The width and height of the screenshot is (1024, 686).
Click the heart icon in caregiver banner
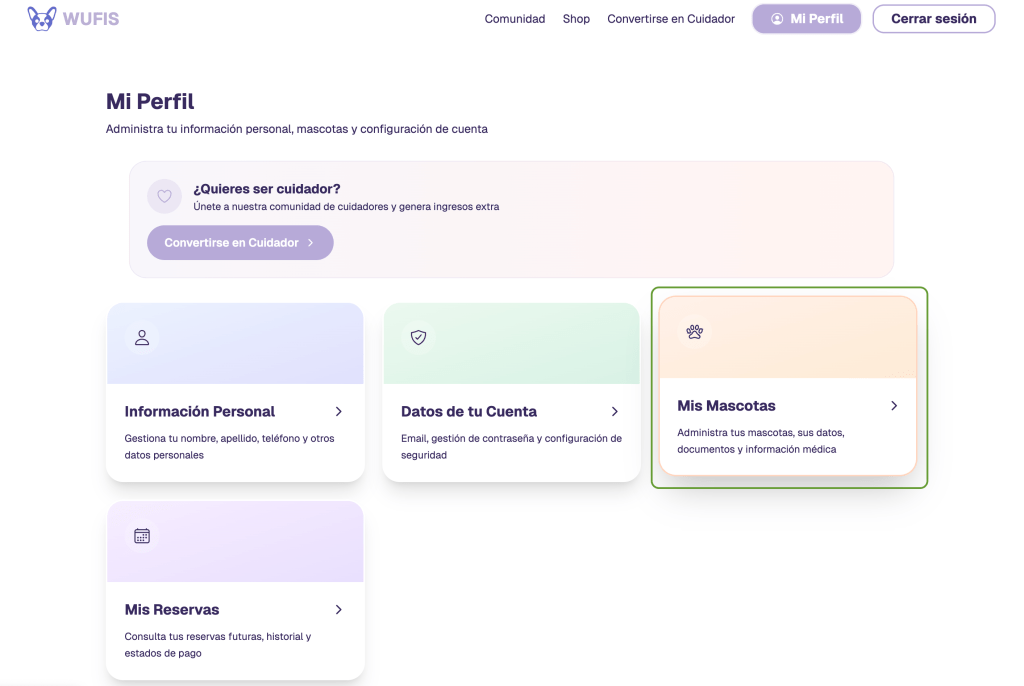(165, 196)
